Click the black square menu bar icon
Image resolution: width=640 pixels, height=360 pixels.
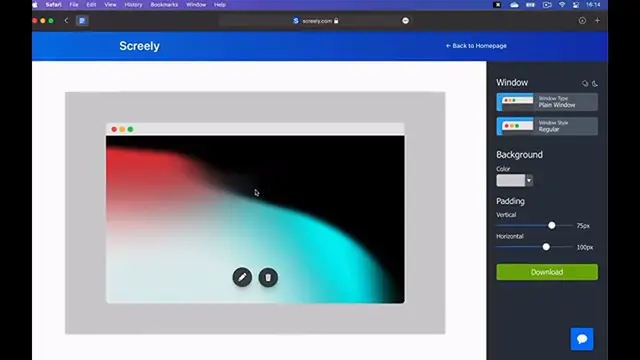point(497,5)
